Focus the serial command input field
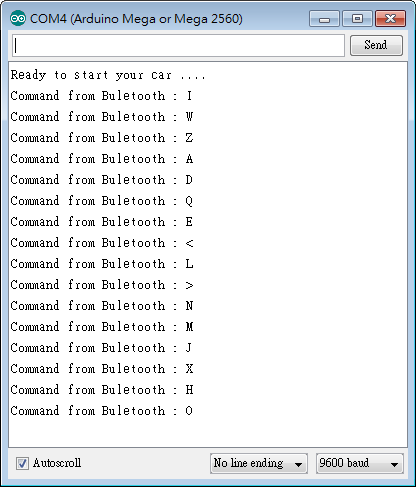This screenshot has width=416, height=487. 178,45
